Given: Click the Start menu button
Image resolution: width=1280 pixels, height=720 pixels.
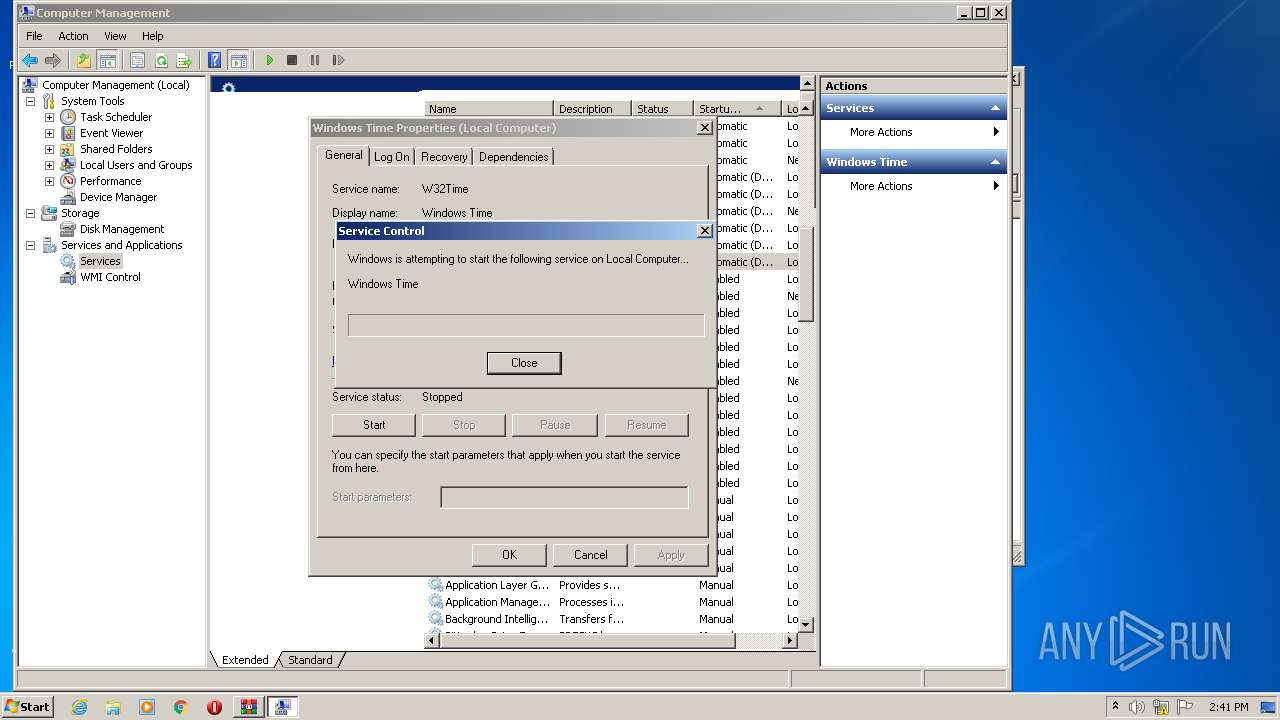Looking at the screenshot, I should pos(28,707).
